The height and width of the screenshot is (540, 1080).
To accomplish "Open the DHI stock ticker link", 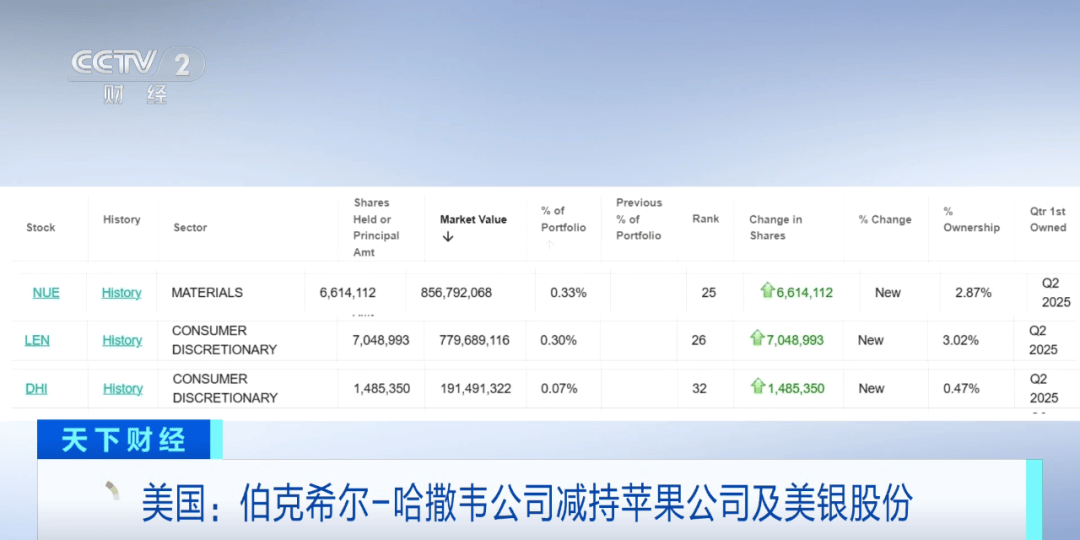I will pos(37,388).
